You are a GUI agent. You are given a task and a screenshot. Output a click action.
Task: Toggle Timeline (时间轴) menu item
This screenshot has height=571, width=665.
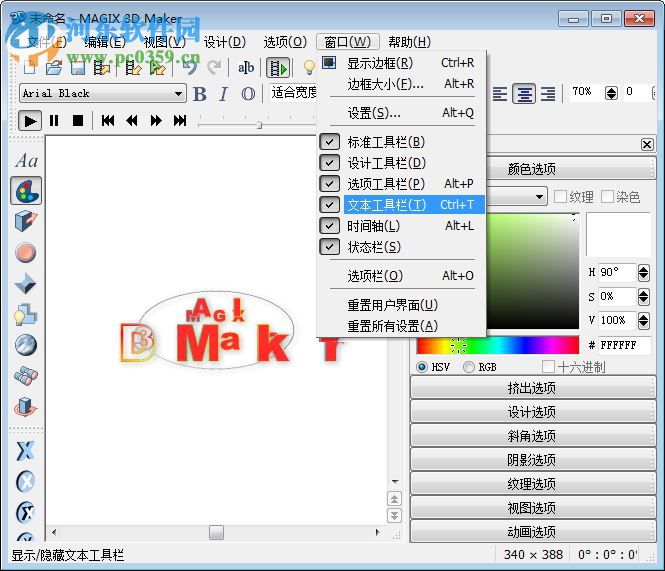point(401,226)
